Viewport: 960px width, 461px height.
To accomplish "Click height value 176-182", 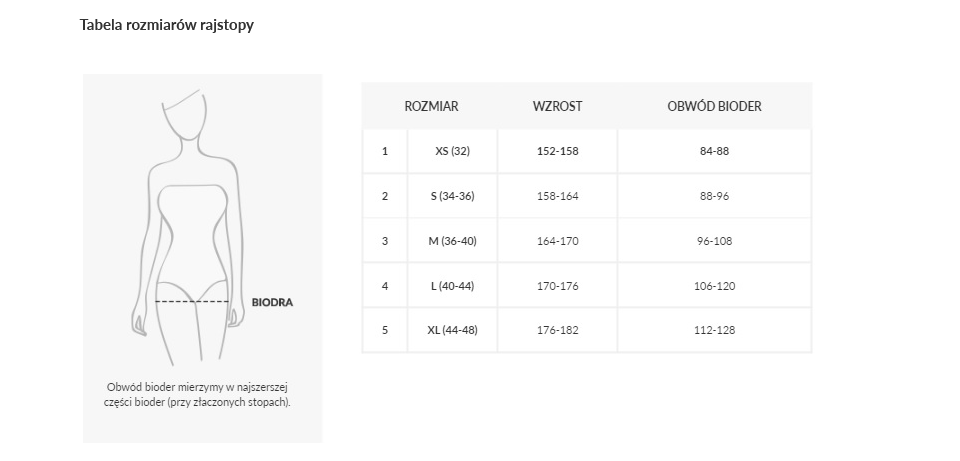I will coord(557,330).
